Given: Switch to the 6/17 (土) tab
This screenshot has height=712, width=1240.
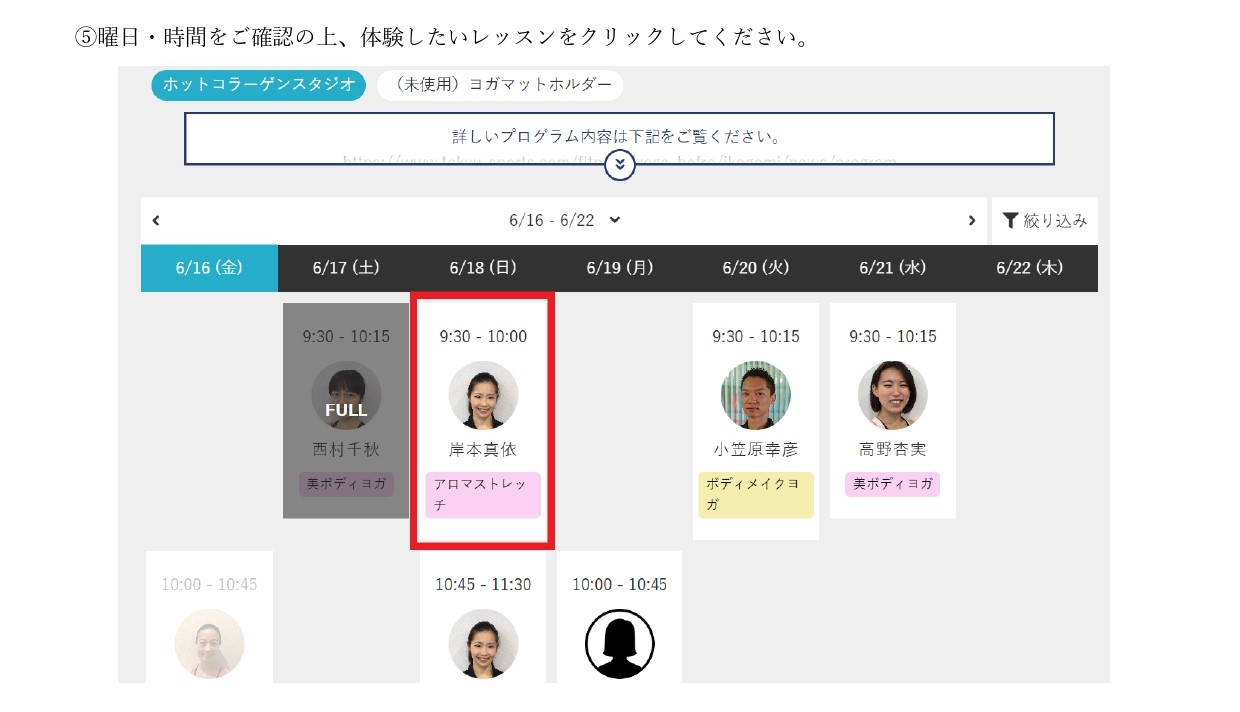Looking at the screenshot, I should [x=346, y=268].
